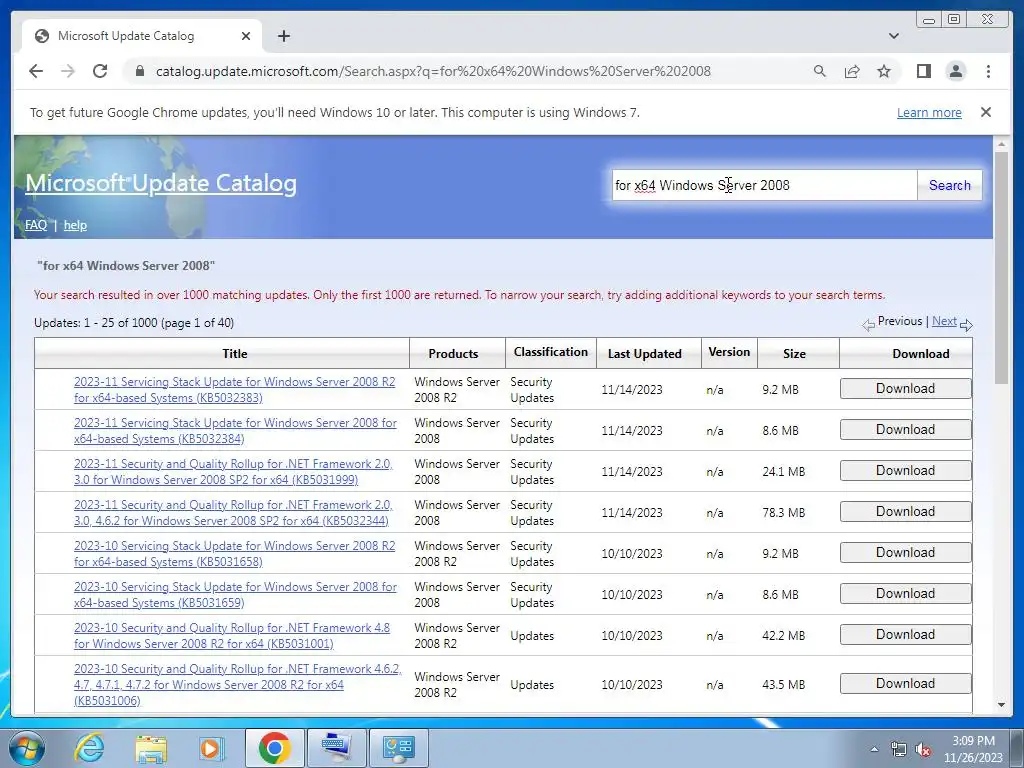Click the Search button
This screenshot has height=768, width=1024.
point(950,185)
